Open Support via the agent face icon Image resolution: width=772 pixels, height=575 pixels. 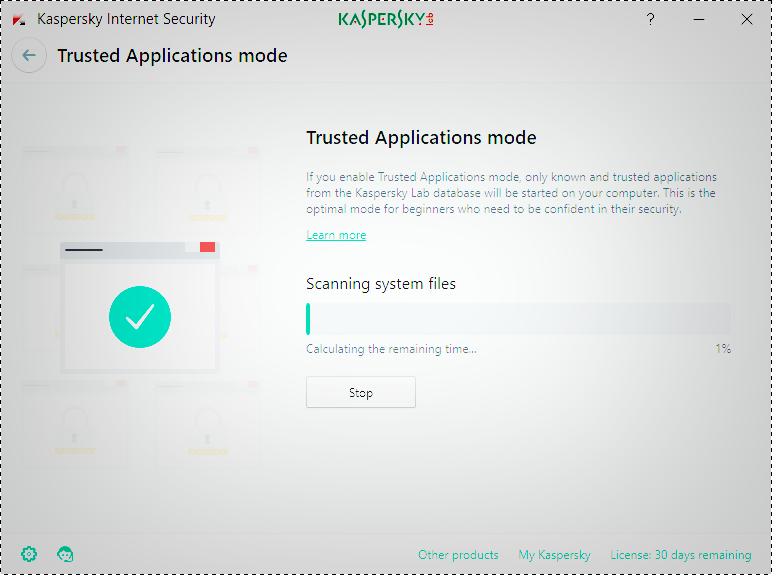(x=66, y=554)
